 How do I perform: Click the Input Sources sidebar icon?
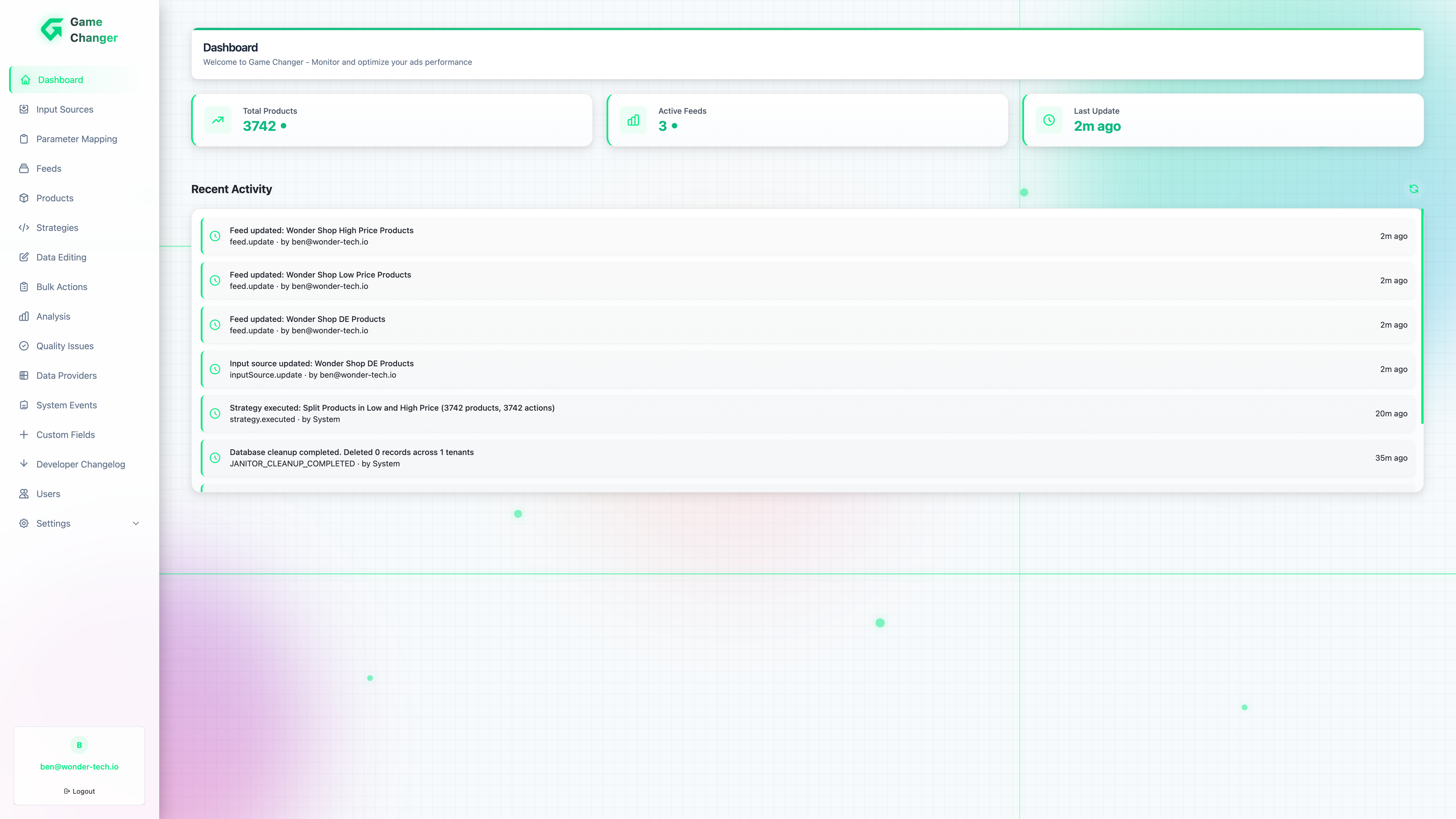[24, 109]
